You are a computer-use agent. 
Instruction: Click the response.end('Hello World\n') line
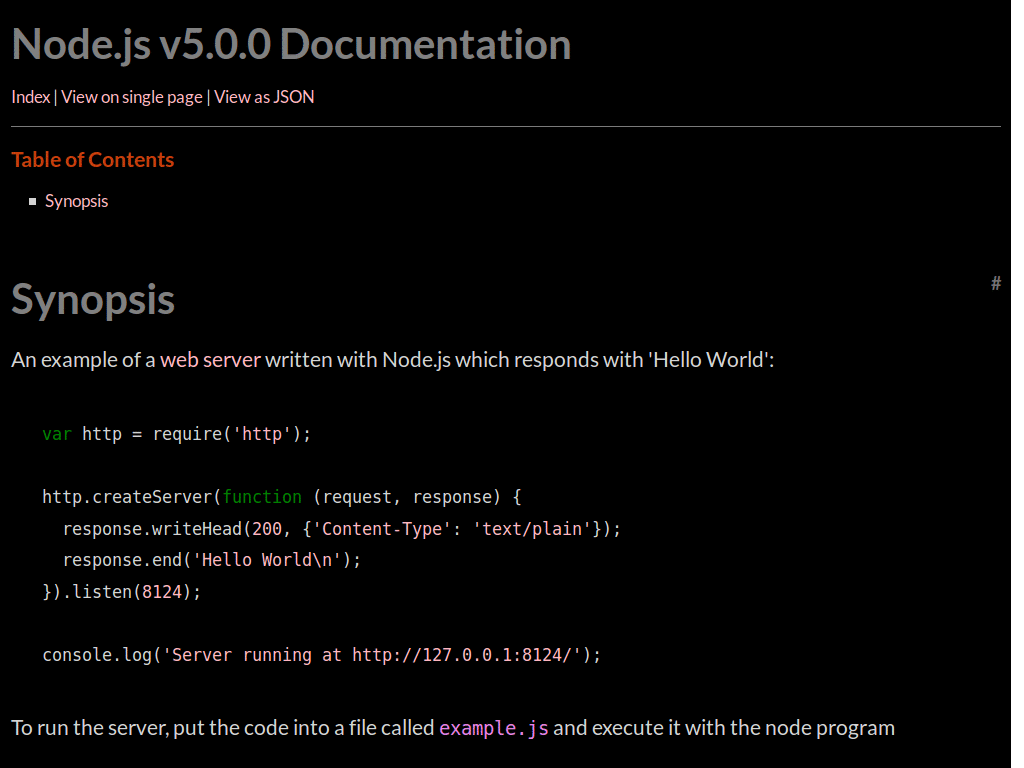(x=212, y=560)
